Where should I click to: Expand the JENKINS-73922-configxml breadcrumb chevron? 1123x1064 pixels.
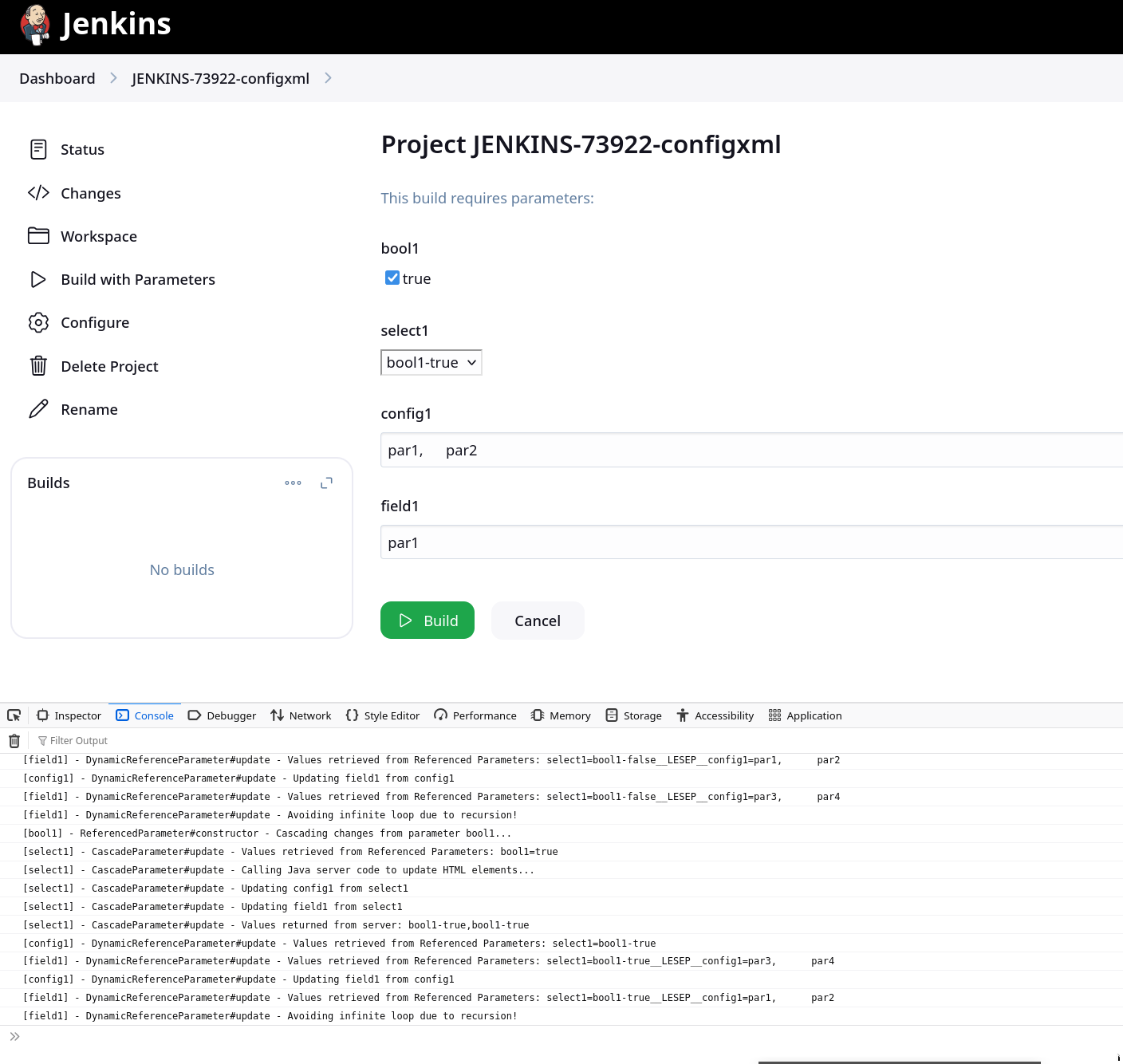(328, 78)
